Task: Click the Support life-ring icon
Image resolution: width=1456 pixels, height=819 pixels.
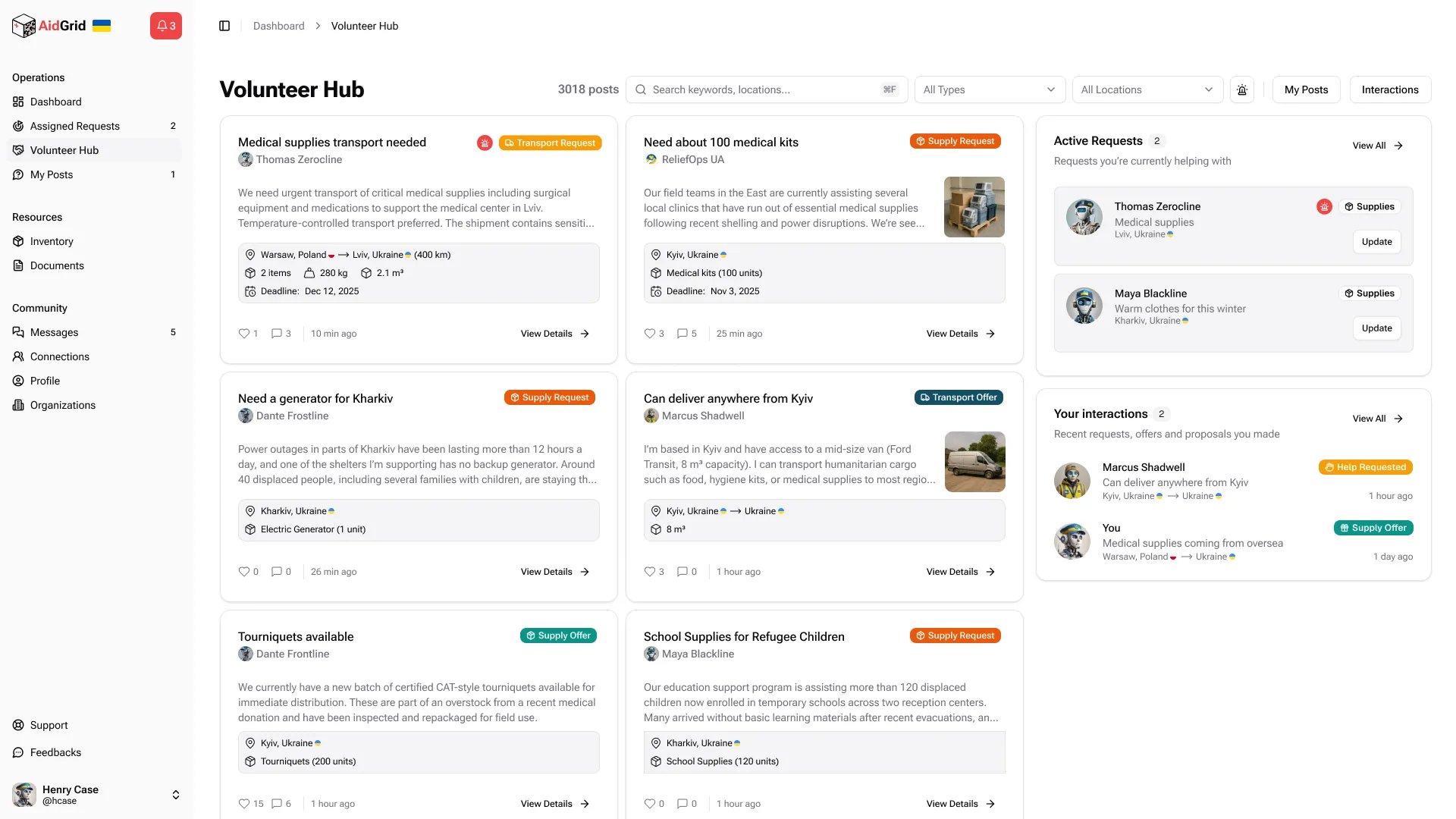Action: tap(18, 725)
